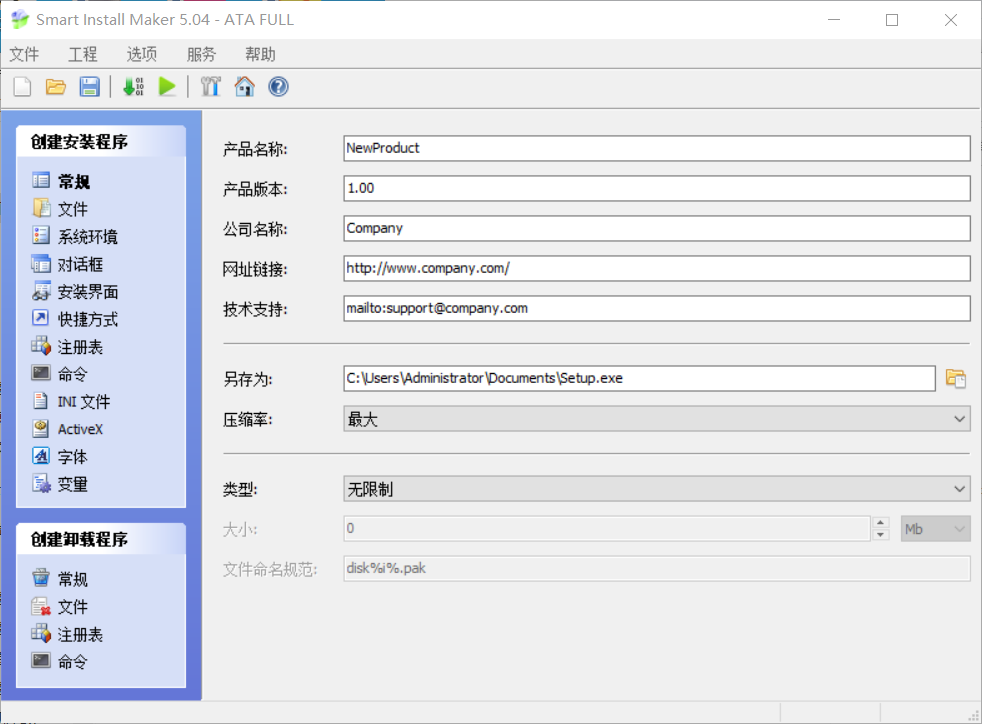Screen dimensions: 982x724
Task: Close the Smart Install Maker window
Action: pos(951,20)
